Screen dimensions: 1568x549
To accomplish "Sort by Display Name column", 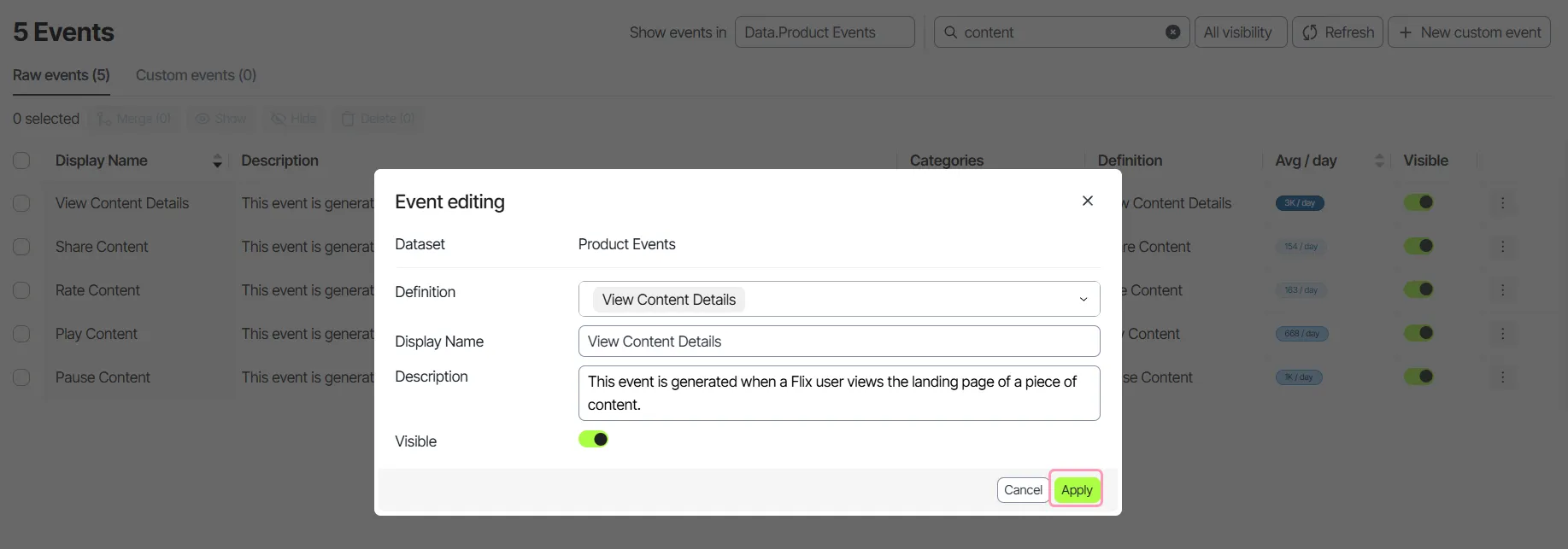I will pyautogui.click(x=217, y=161).
